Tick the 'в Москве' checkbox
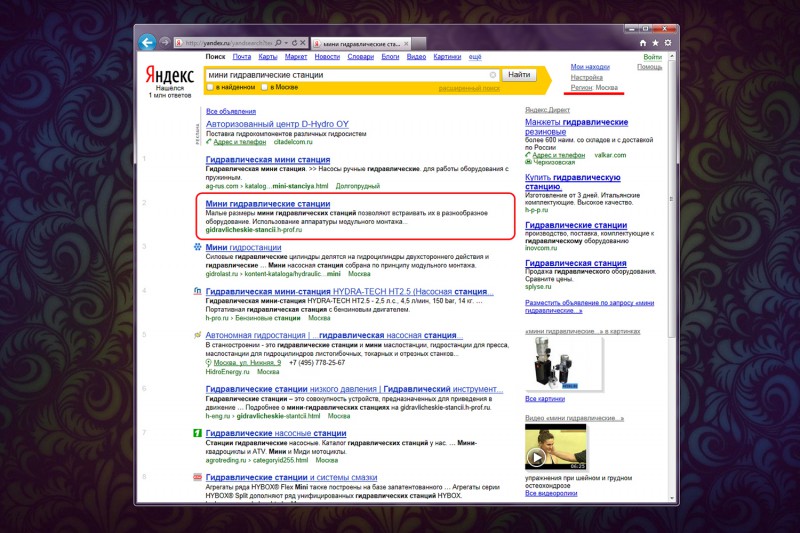800x533 pixels. coord(264,87)
